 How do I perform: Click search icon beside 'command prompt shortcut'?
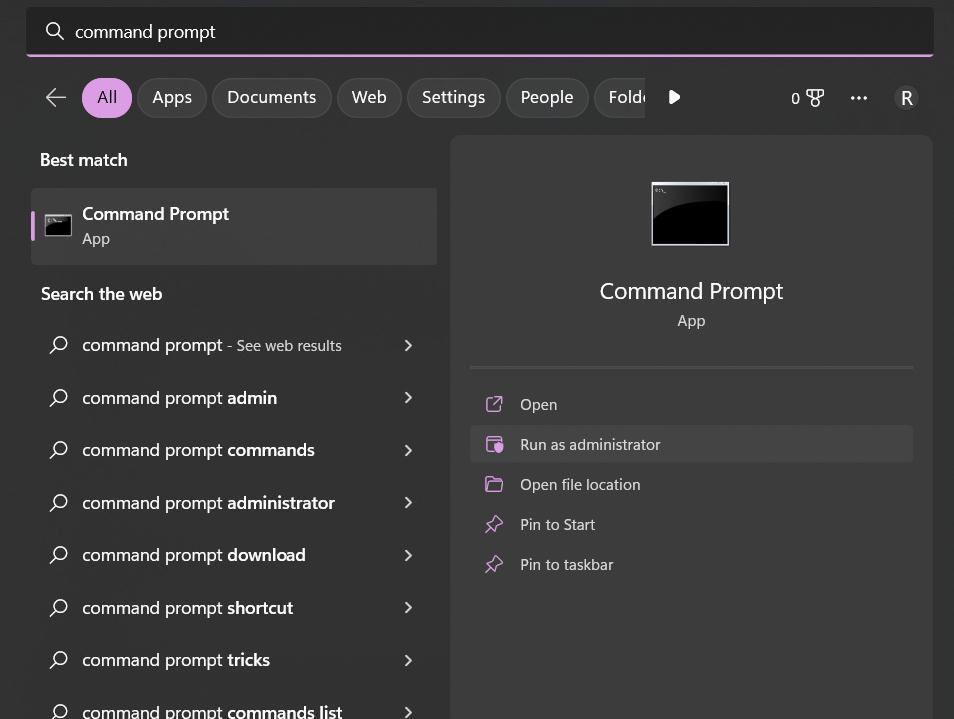pos(58,608)
